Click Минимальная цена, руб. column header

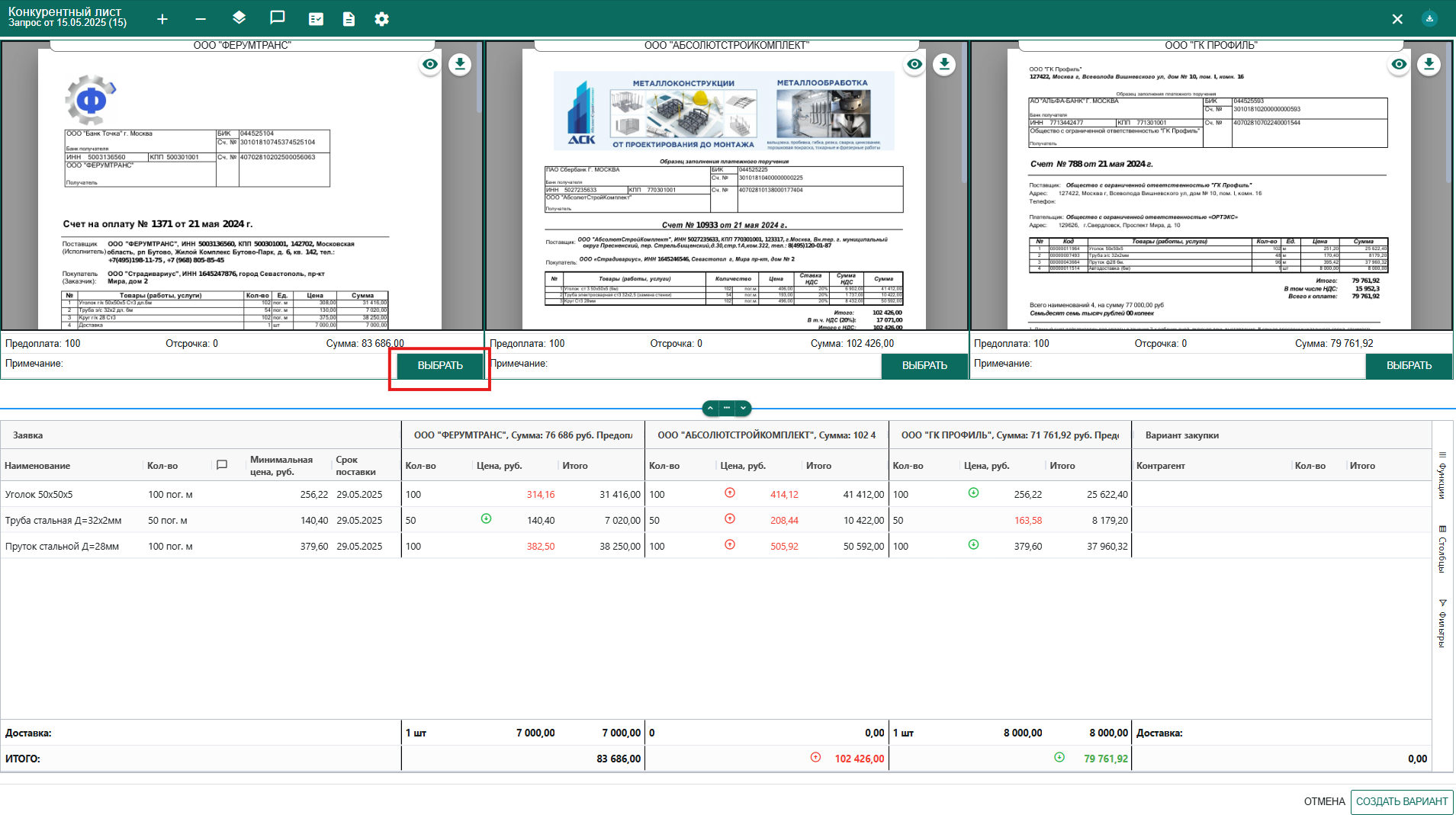[x=281, y=466]
